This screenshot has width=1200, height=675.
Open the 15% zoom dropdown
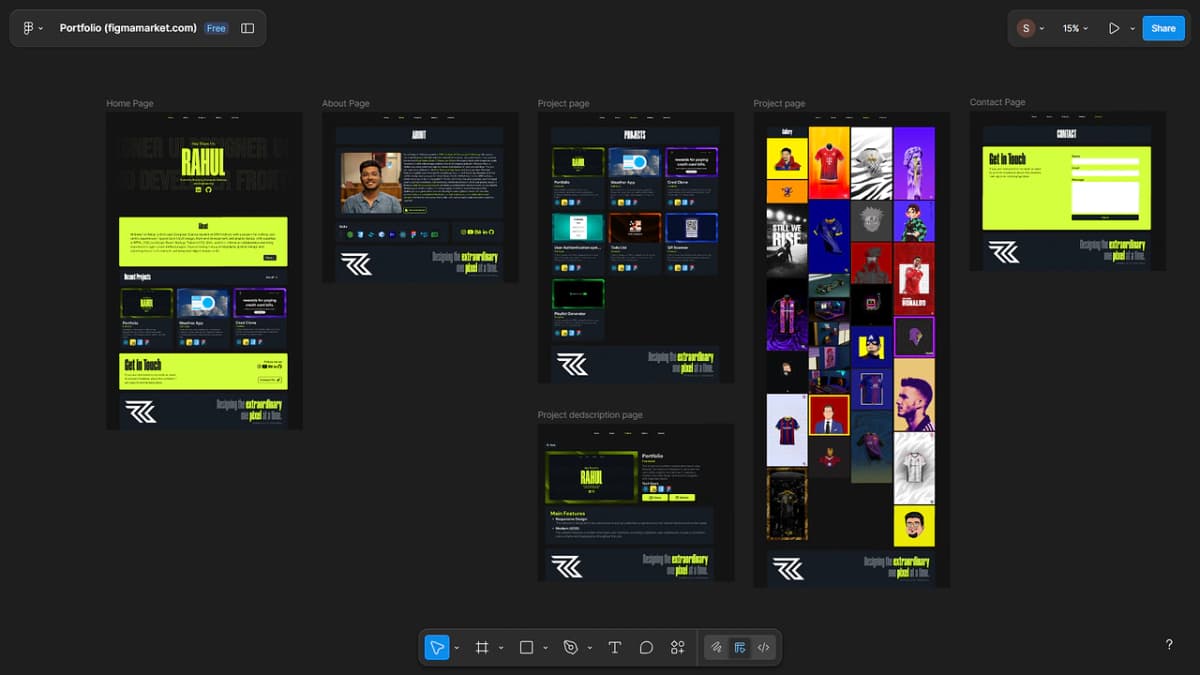(1075, 28)
